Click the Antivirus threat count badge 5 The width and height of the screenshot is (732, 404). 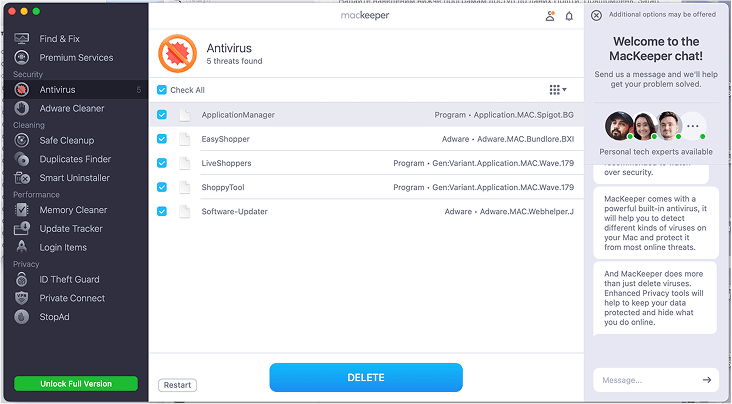pos(139,90)
